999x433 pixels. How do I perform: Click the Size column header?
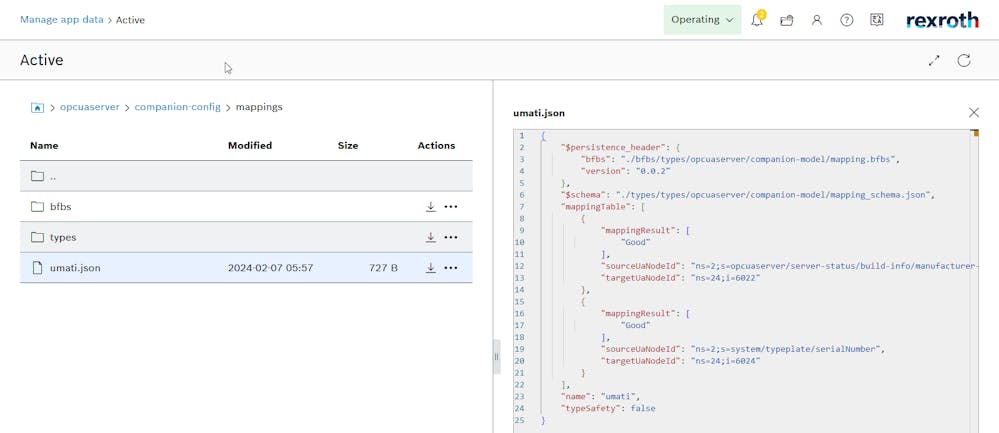tap(348, 145)
